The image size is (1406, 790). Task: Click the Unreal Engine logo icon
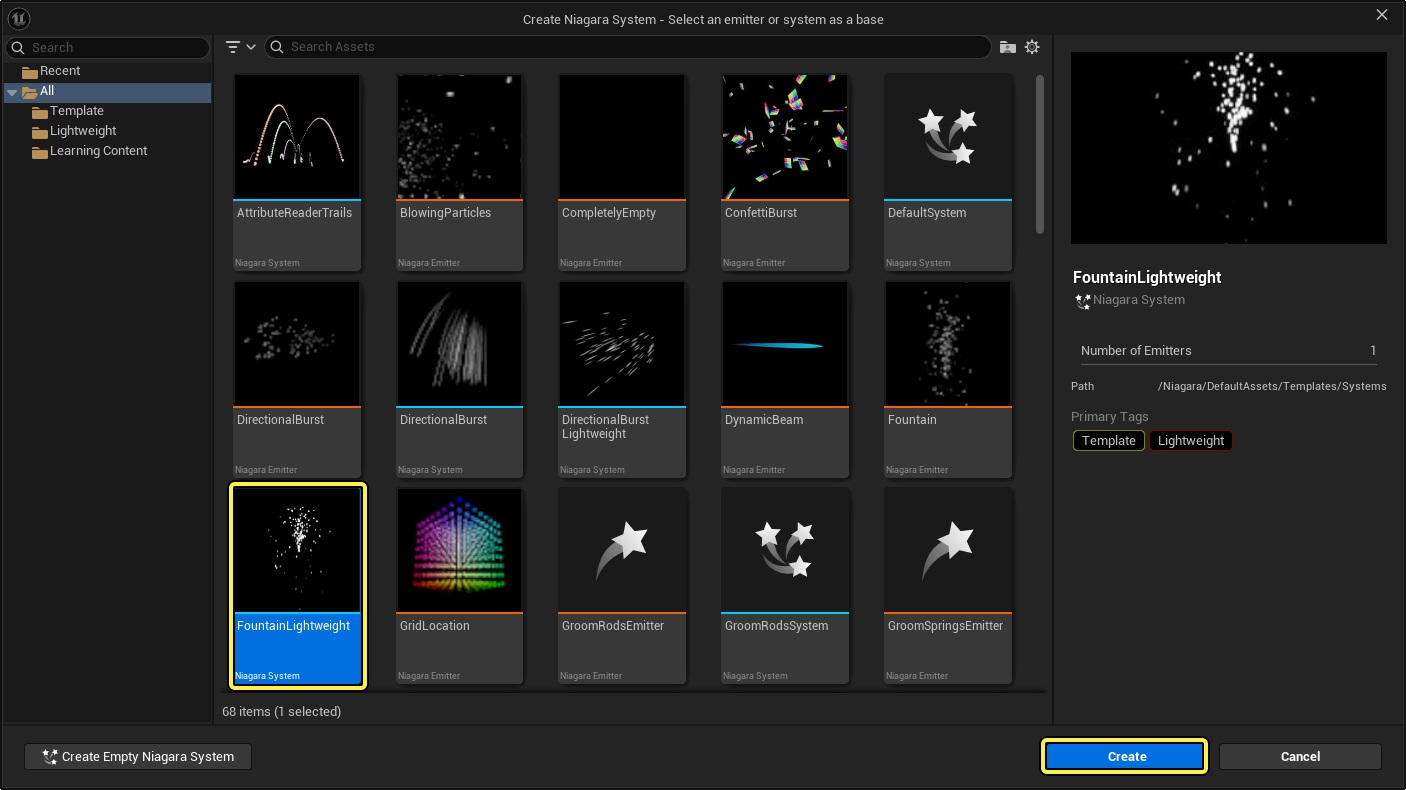pyautogui.click(x=18, y=18)
